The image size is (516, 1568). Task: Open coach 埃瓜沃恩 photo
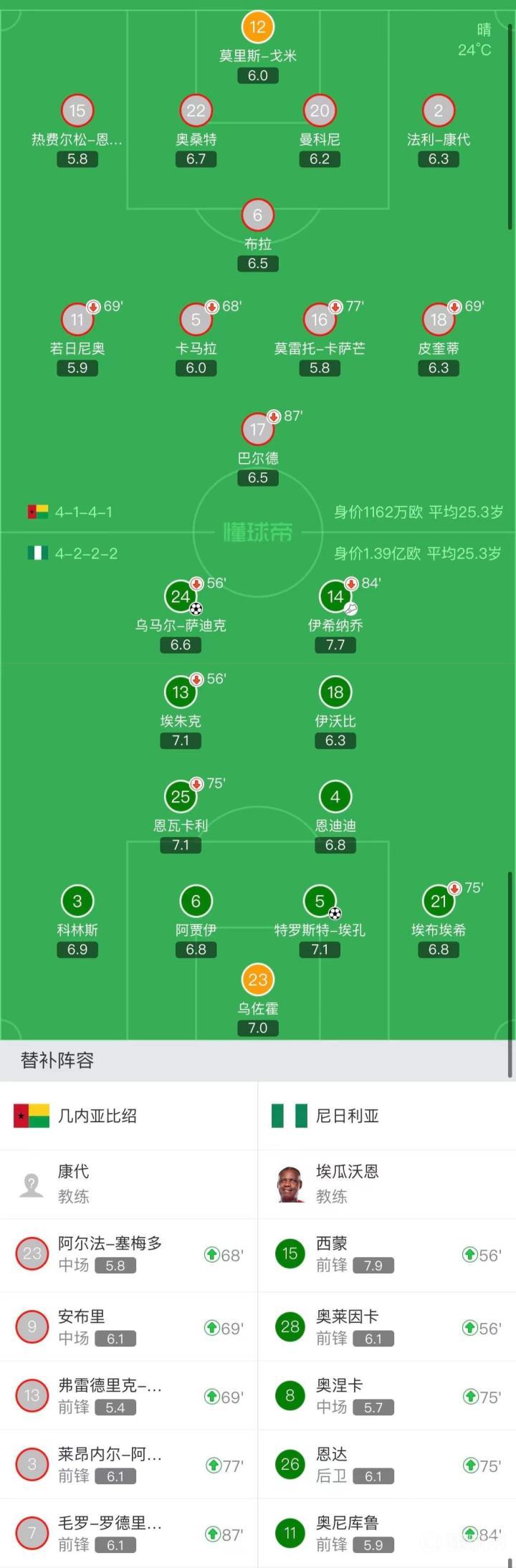point(290,1184)
